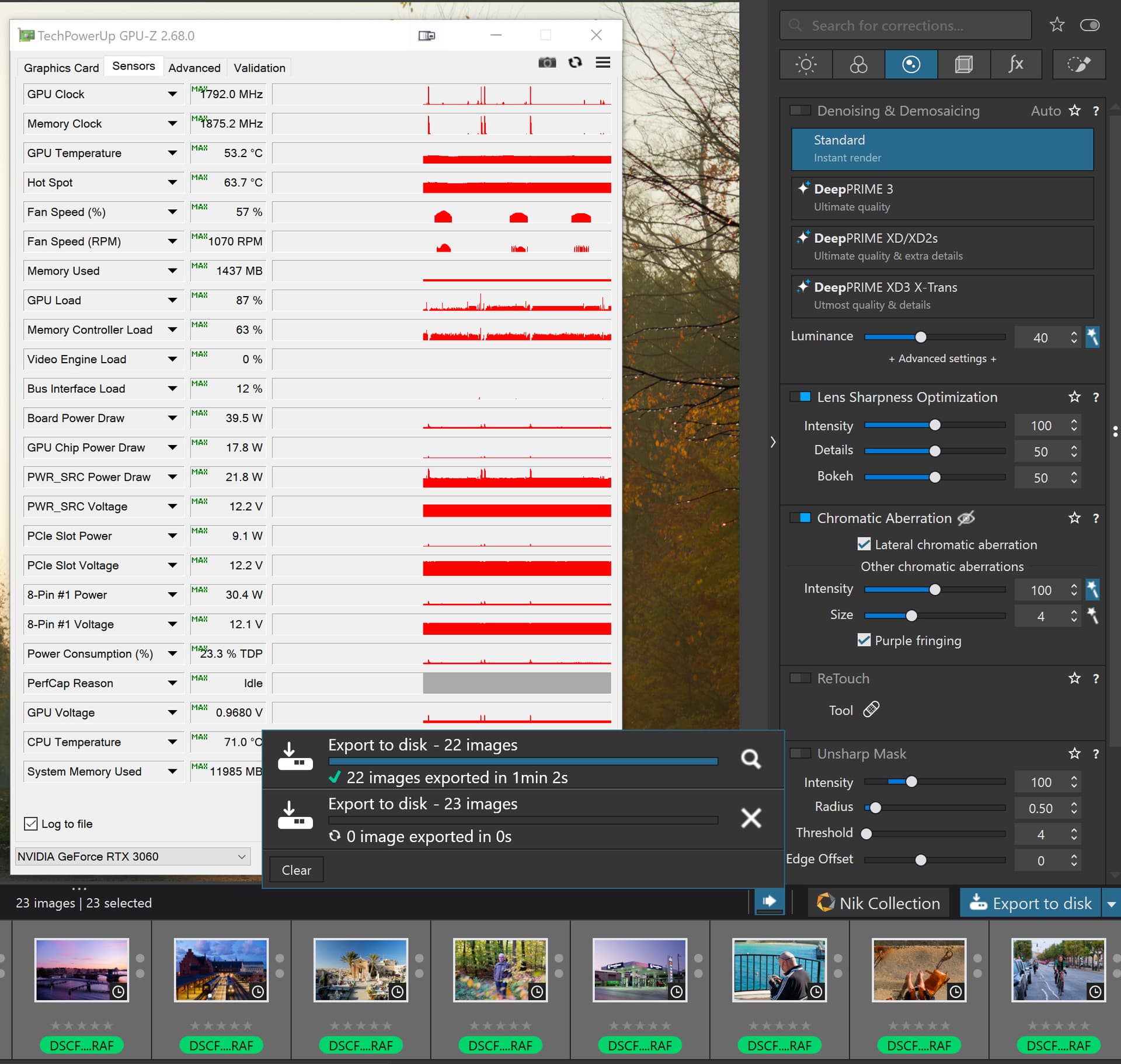Select the Geometry tab icon
This screenshot has width=1121, height=1064.
[x=963, y=64]
